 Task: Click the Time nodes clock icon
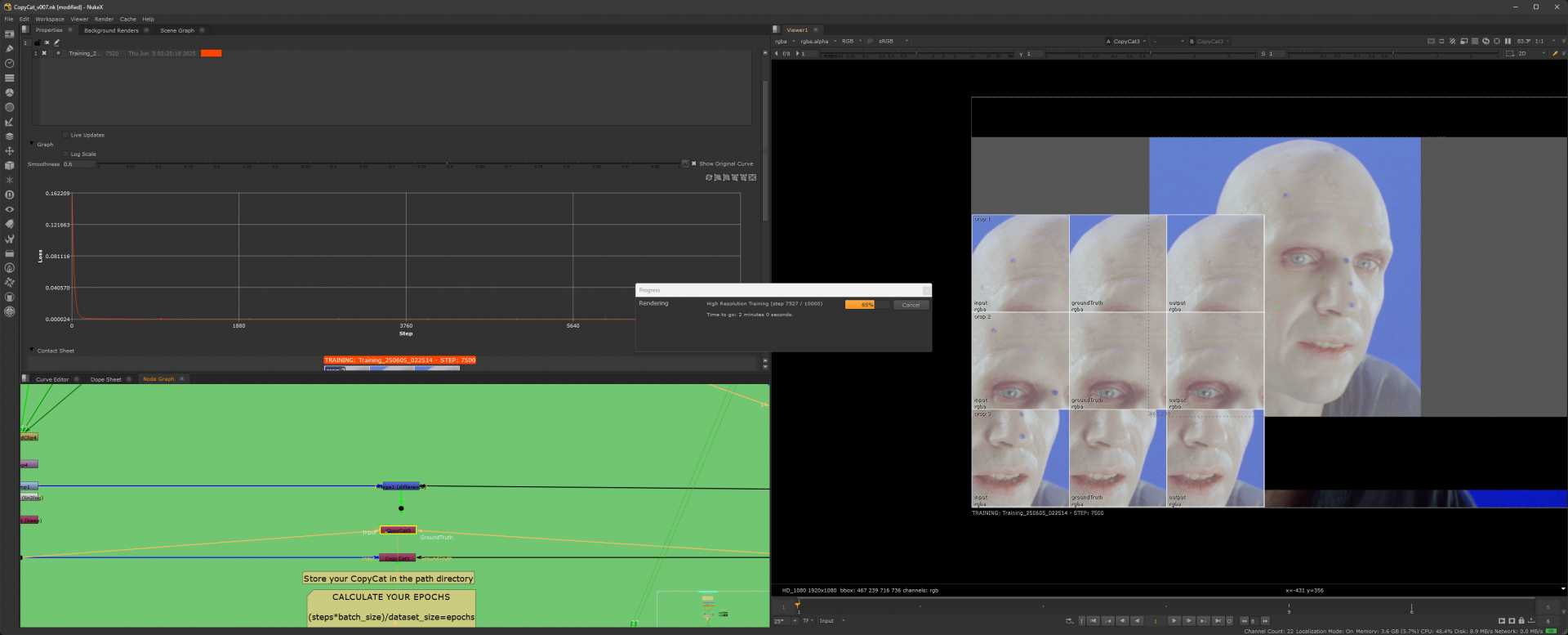9,64
